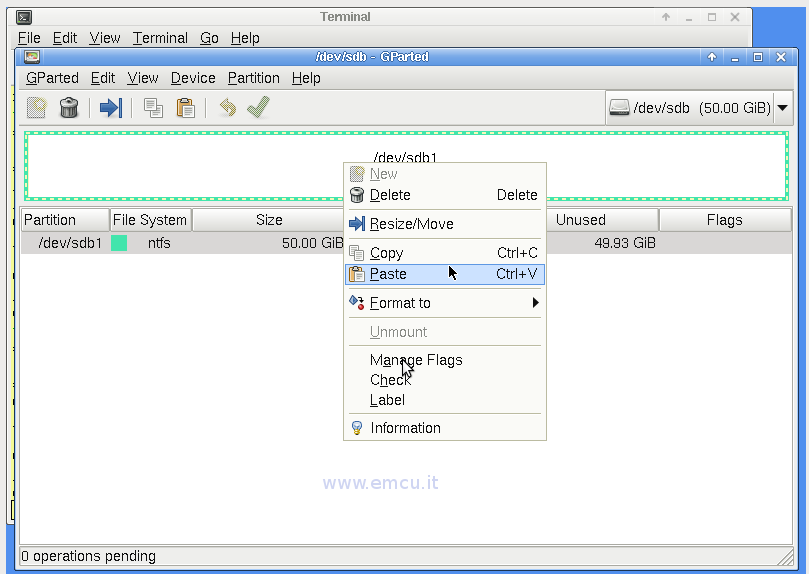Open the Terminal menu in Terminal window
The height and width of the screenshot is (574, 809).
click(x=160, y=38)
